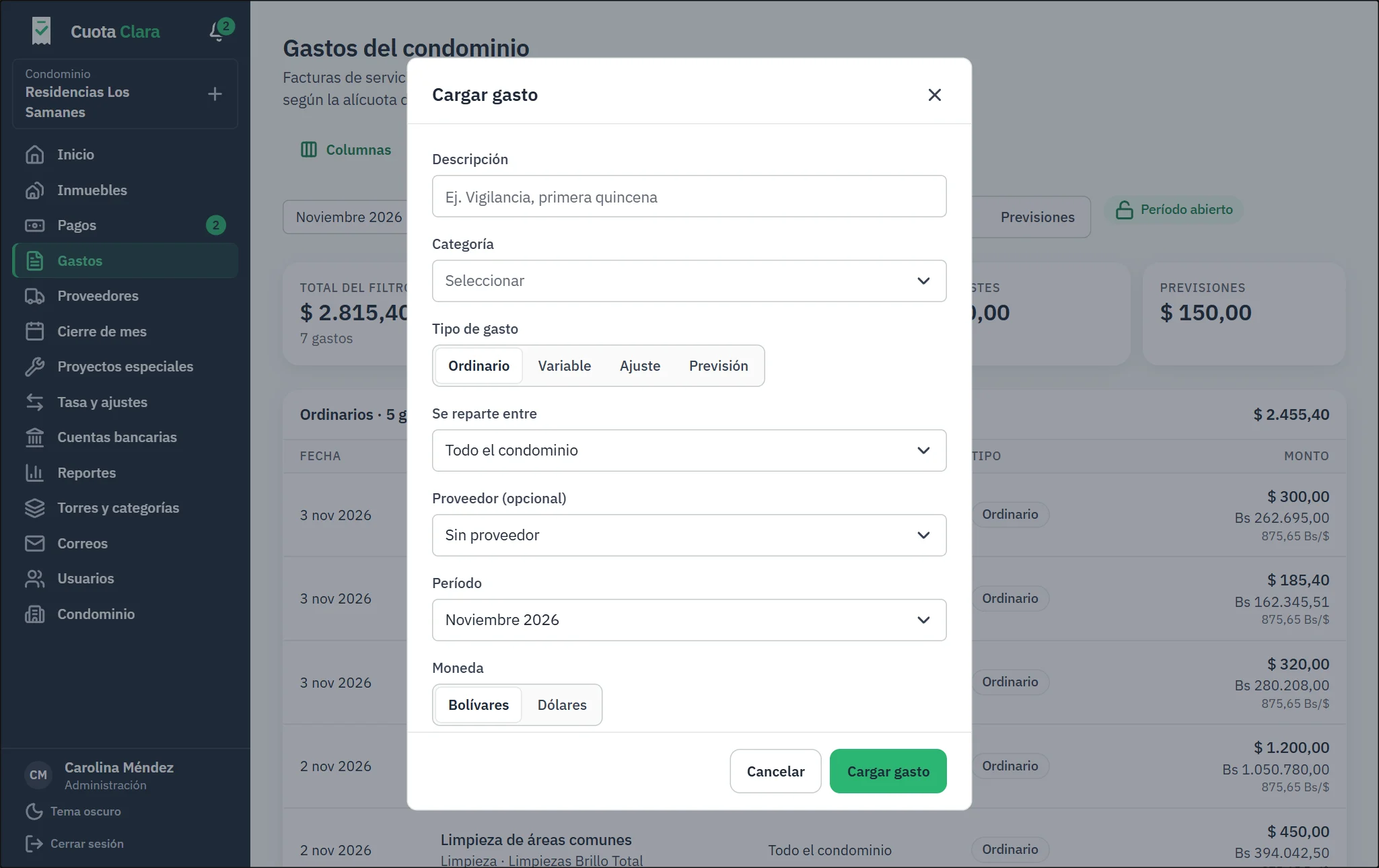The height and width of the screenshot is (868, 1379).
Task: Open Cierre de mes page
Action: pyautogui.click(x=125, y=332)
